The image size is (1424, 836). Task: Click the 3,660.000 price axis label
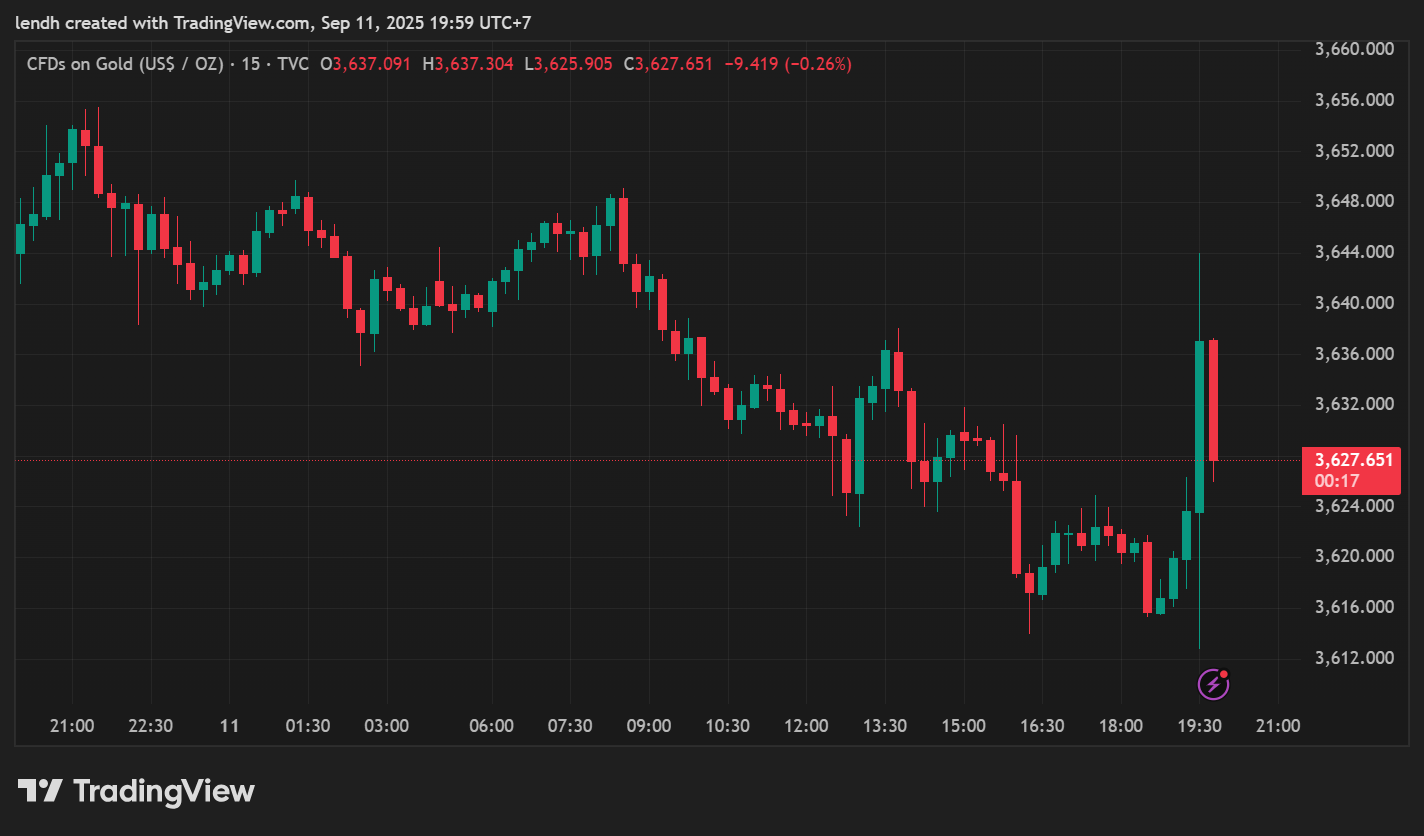(1355, 49)
